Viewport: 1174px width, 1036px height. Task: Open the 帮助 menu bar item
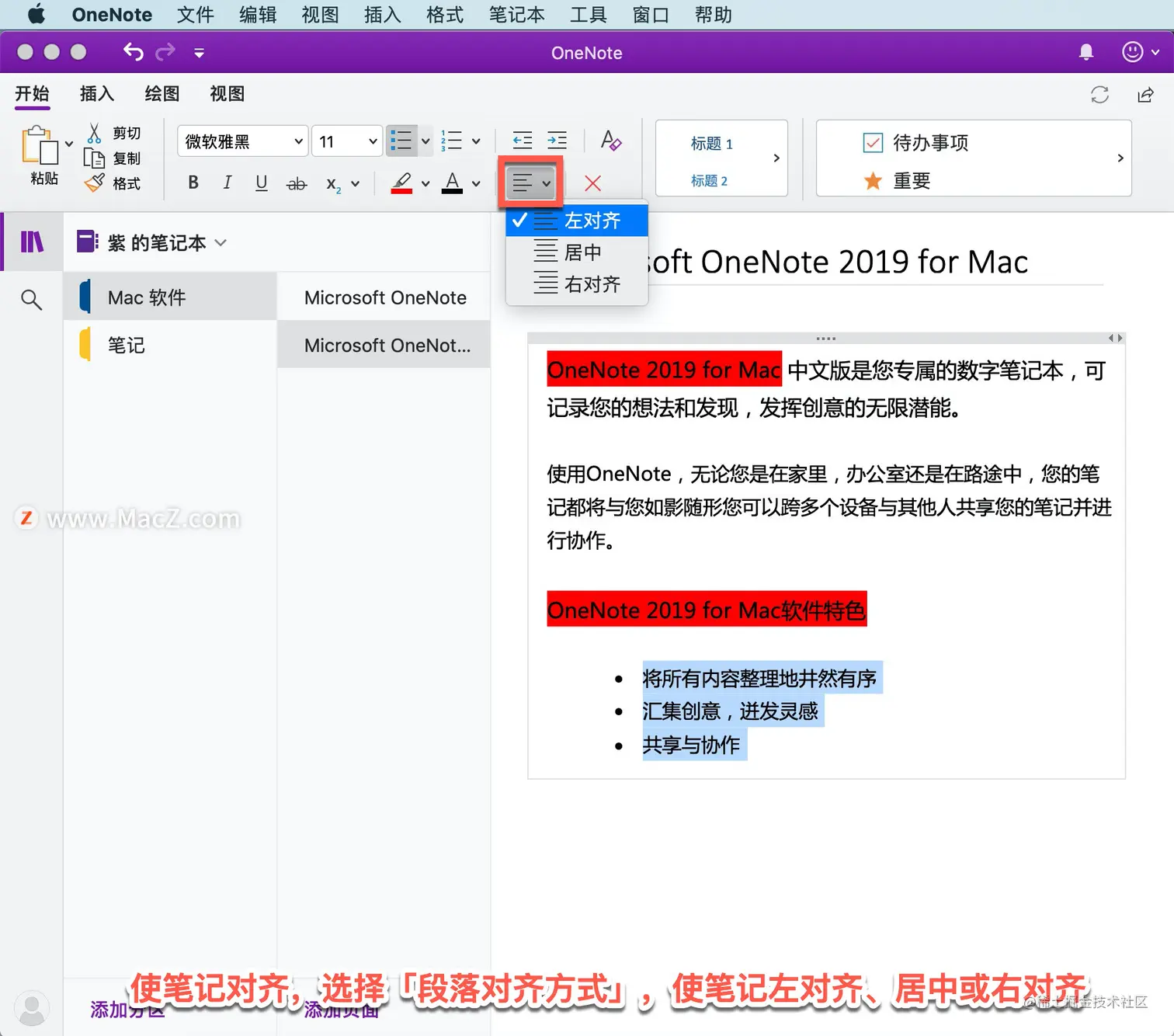[x=714, y=14]
